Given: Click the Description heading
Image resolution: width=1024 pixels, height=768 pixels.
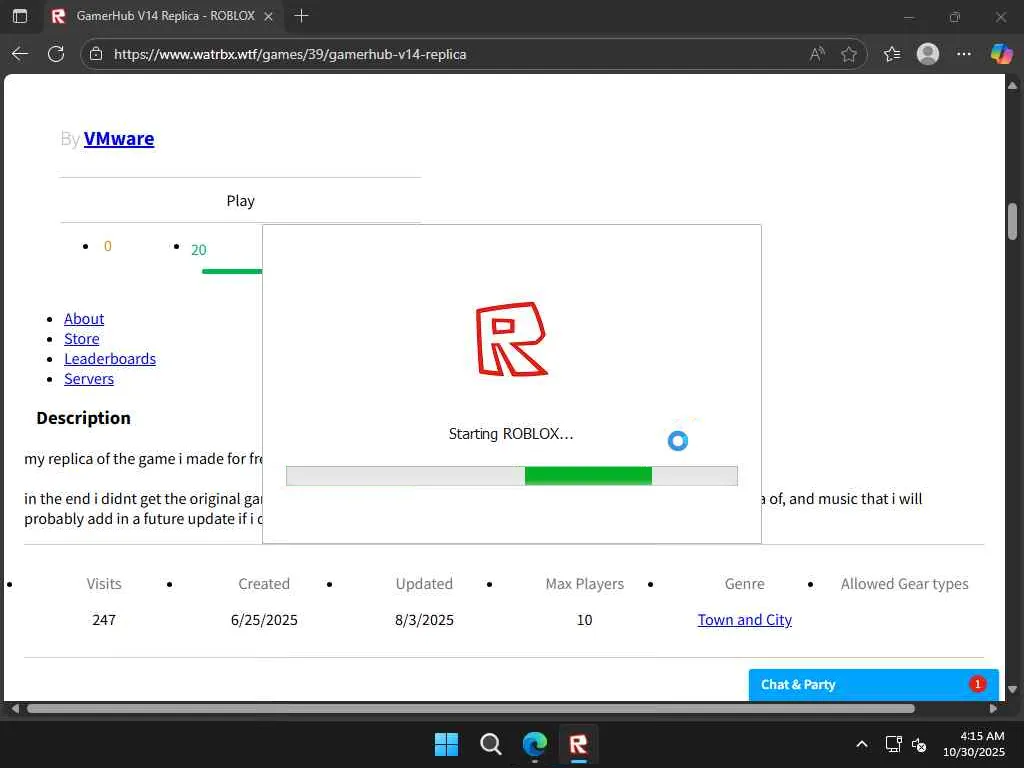Looking at the screenshot, I should pyautogui.click(x=84, y=418).
